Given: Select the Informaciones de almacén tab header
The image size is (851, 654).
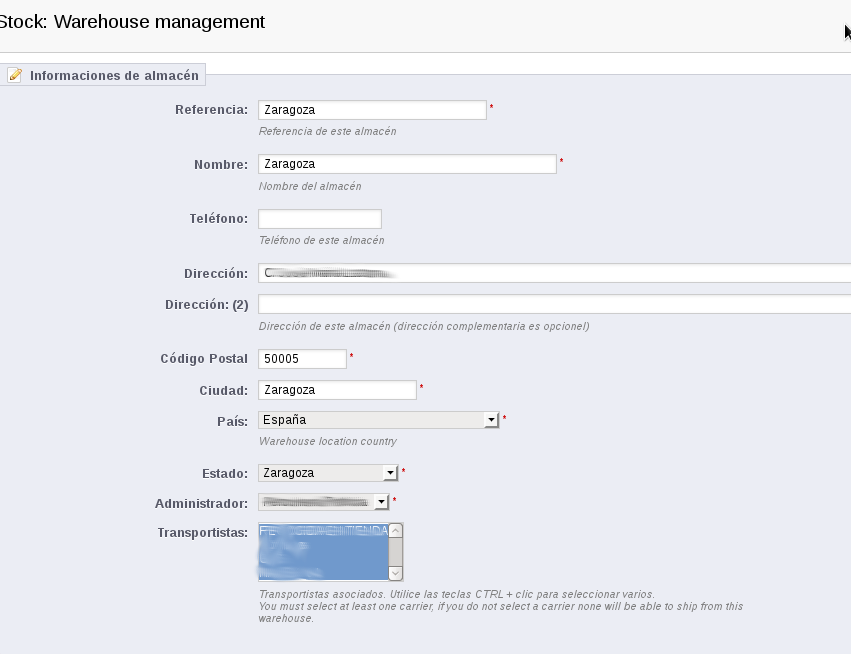Looking at the screenshot, I should pos(113,75).
